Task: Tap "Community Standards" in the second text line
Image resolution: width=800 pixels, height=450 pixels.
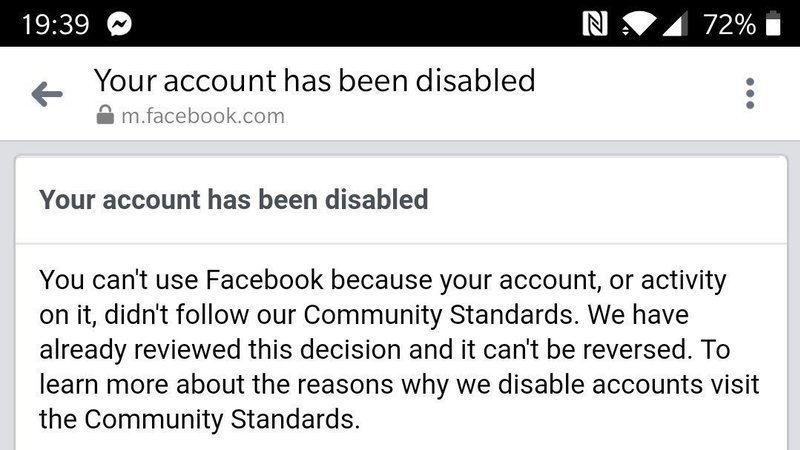Action: coord(440,315)
